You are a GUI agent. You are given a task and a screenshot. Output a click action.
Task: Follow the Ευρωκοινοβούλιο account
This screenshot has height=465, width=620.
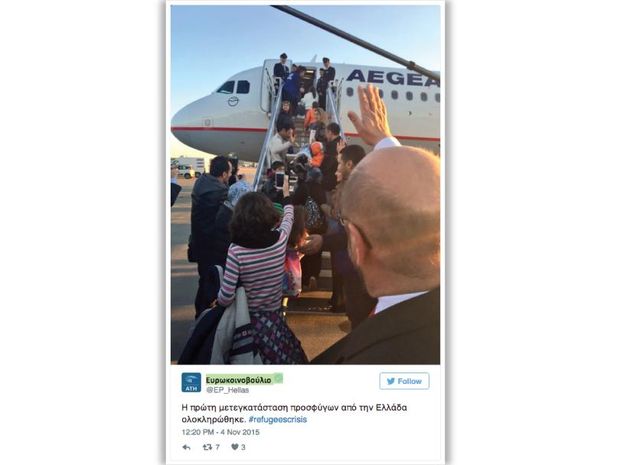(404, 381)
